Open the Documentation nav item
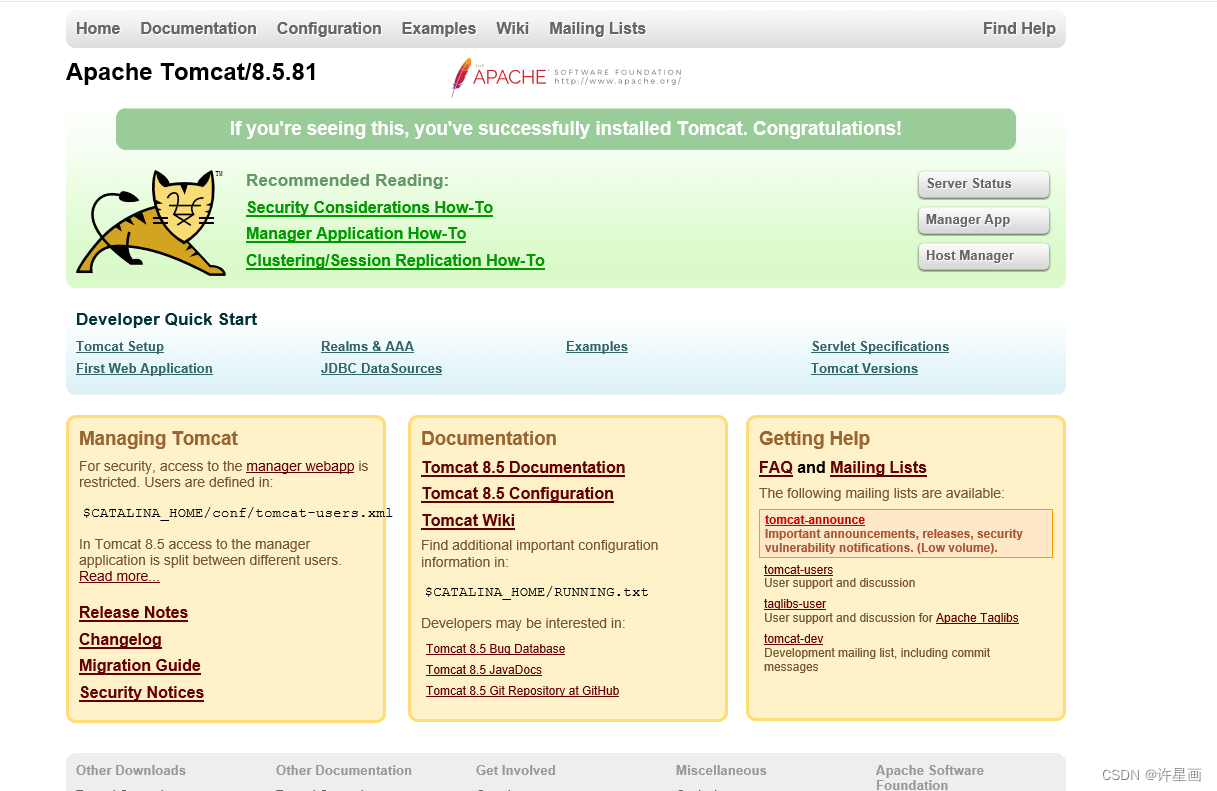The image size is (1217, 791). click(x=198, y=28)
